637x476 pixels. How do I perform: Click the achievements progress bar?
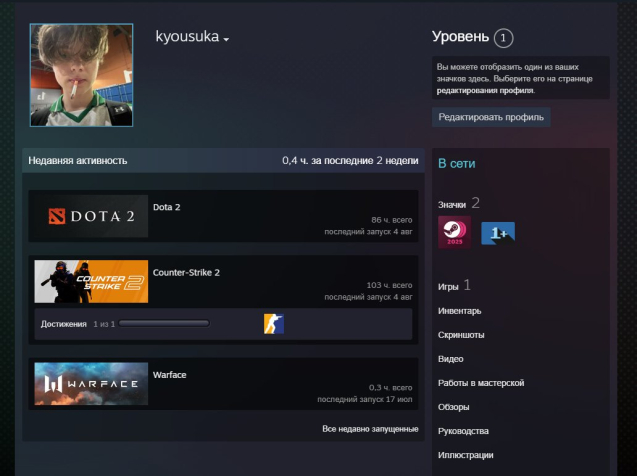click(164, 324)
